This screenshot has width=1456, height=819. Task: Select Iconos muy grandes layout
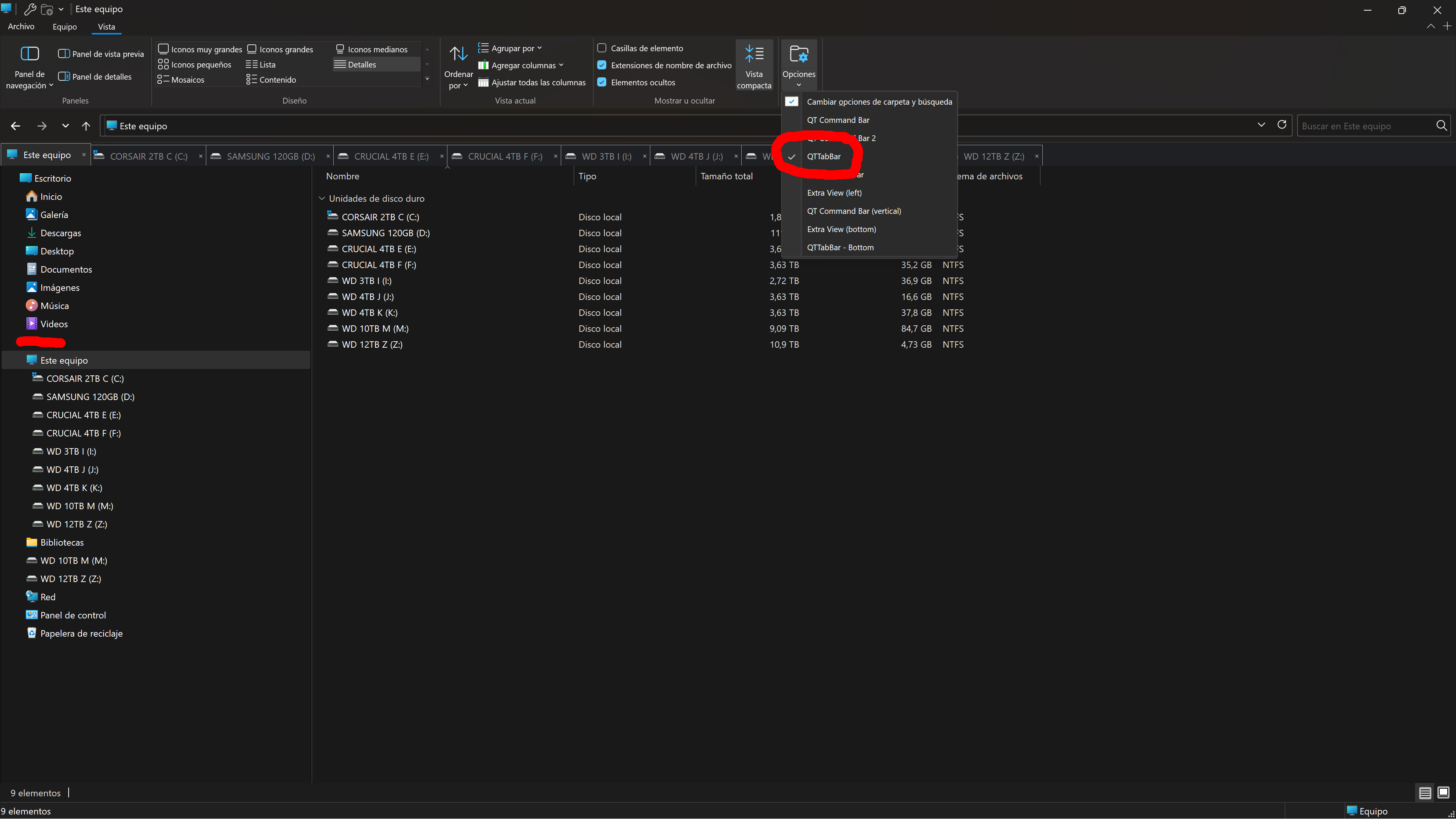tap(200, 49)
